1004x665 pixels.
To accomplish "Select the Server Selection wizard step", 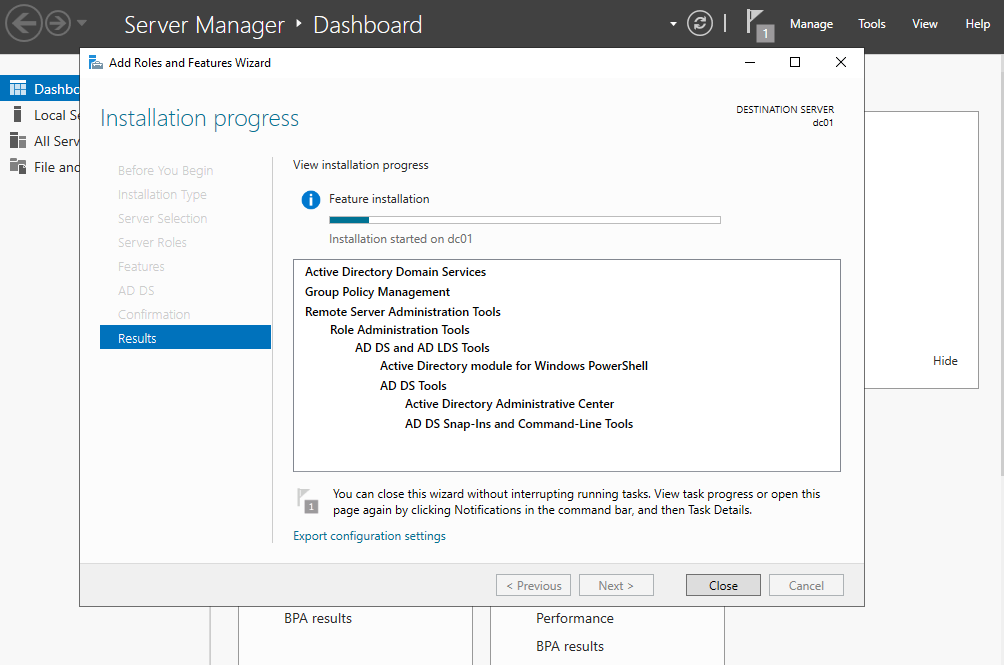I will [163, 218].
